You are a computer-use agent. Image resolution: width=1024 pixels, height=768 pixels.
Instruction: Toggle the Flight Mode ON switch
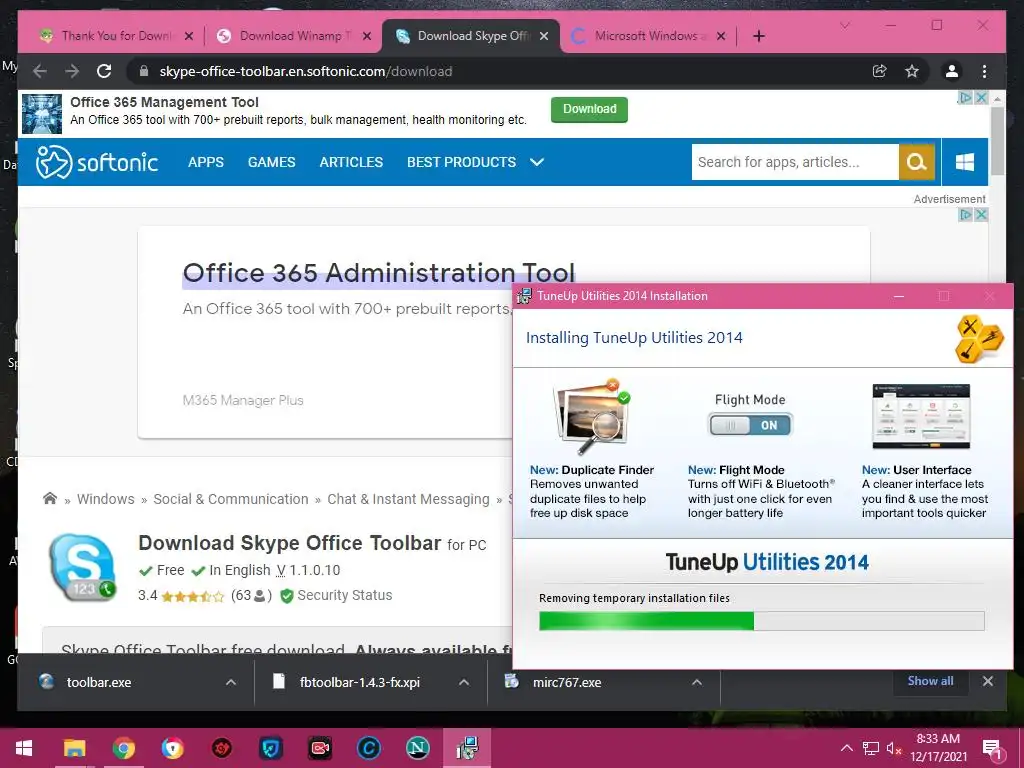tap(750, 425)
